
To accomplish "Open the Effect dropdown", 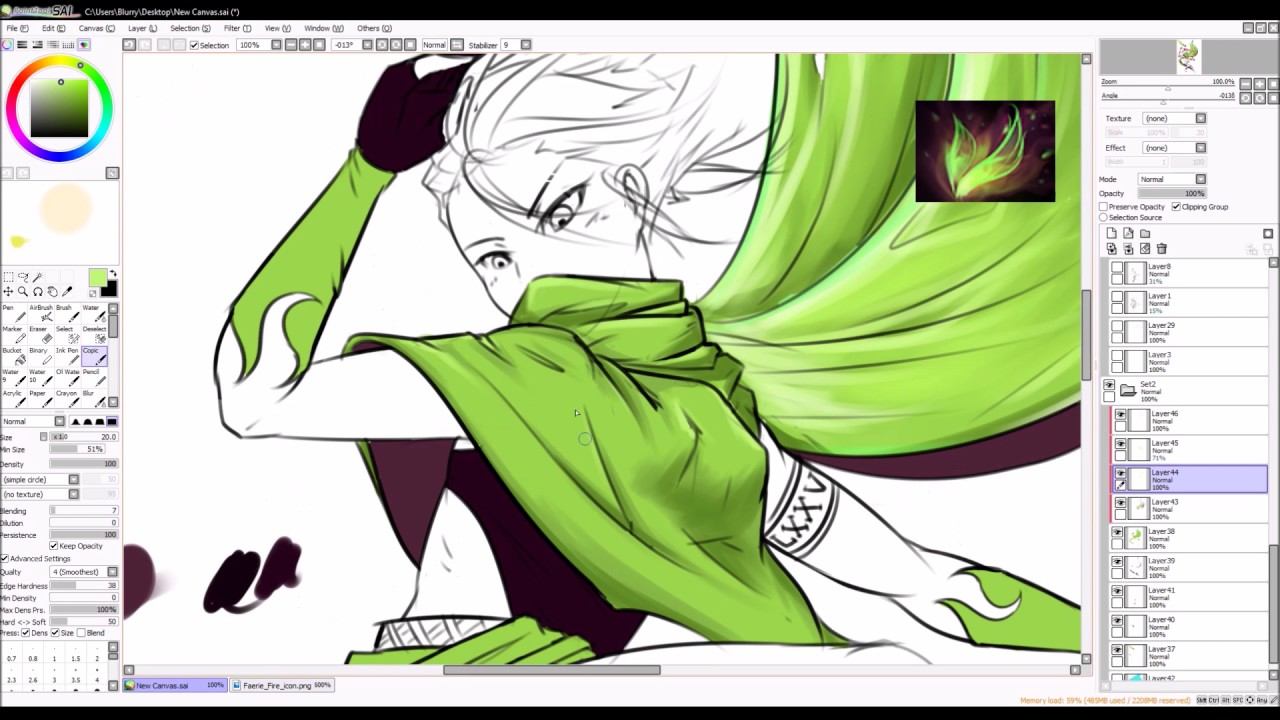I will pos(1174,147).
